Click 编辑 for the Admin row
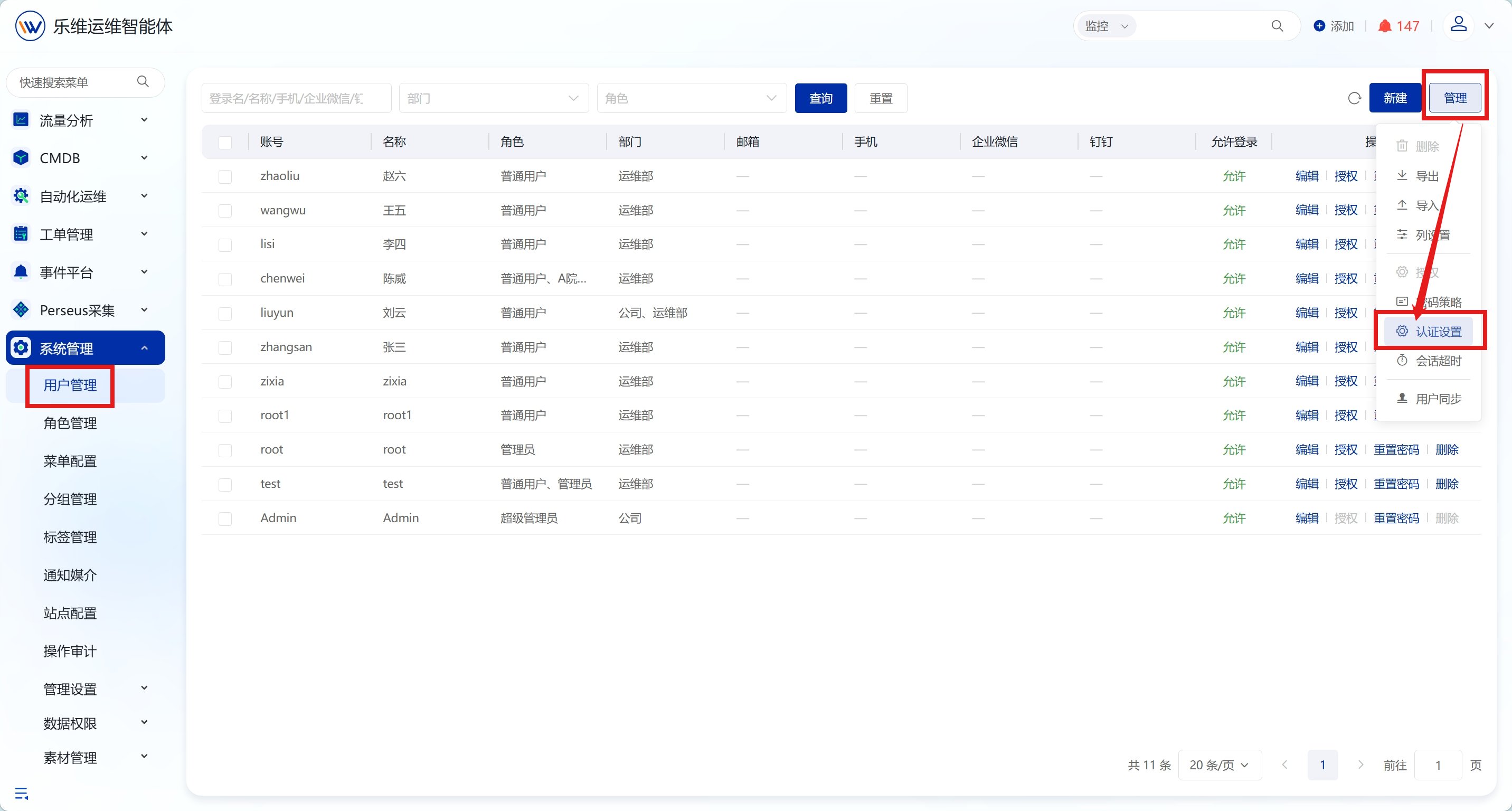This screenshot has height=811, width=1512. click(1307, 518)
